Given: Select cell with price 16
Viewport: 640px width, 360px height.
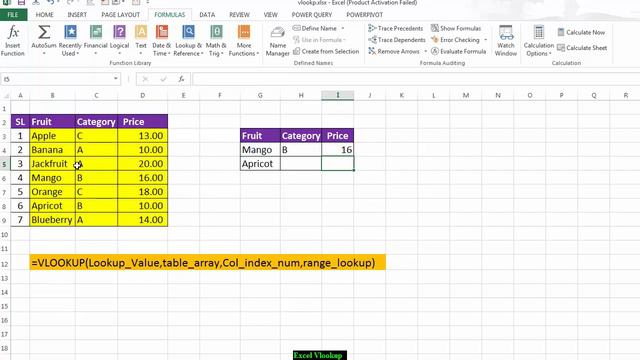Looking at the screenshot, I should click(x=338, y=150).
